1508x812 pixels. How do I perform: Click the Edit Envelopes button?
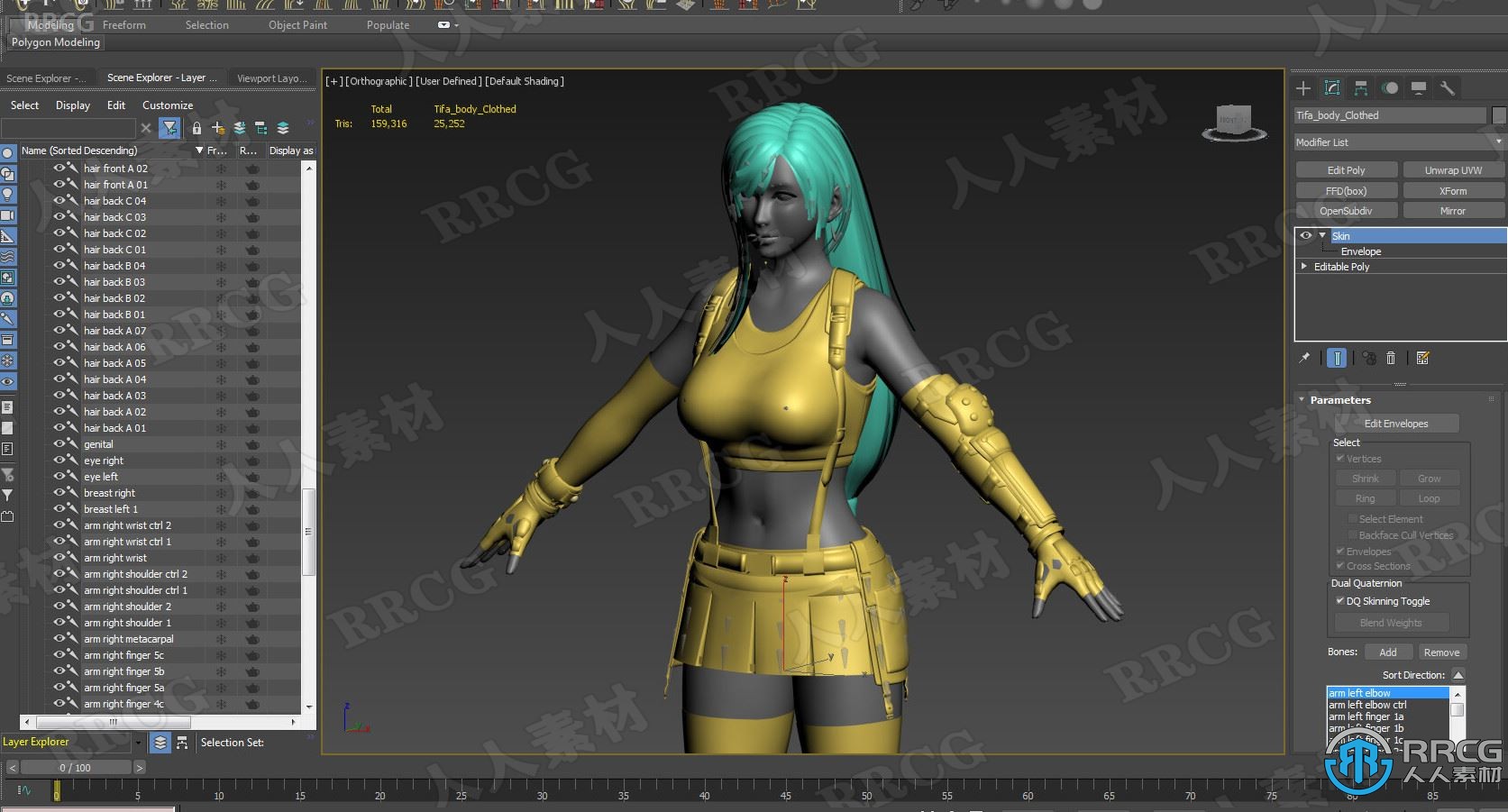tap(1396, 423)
